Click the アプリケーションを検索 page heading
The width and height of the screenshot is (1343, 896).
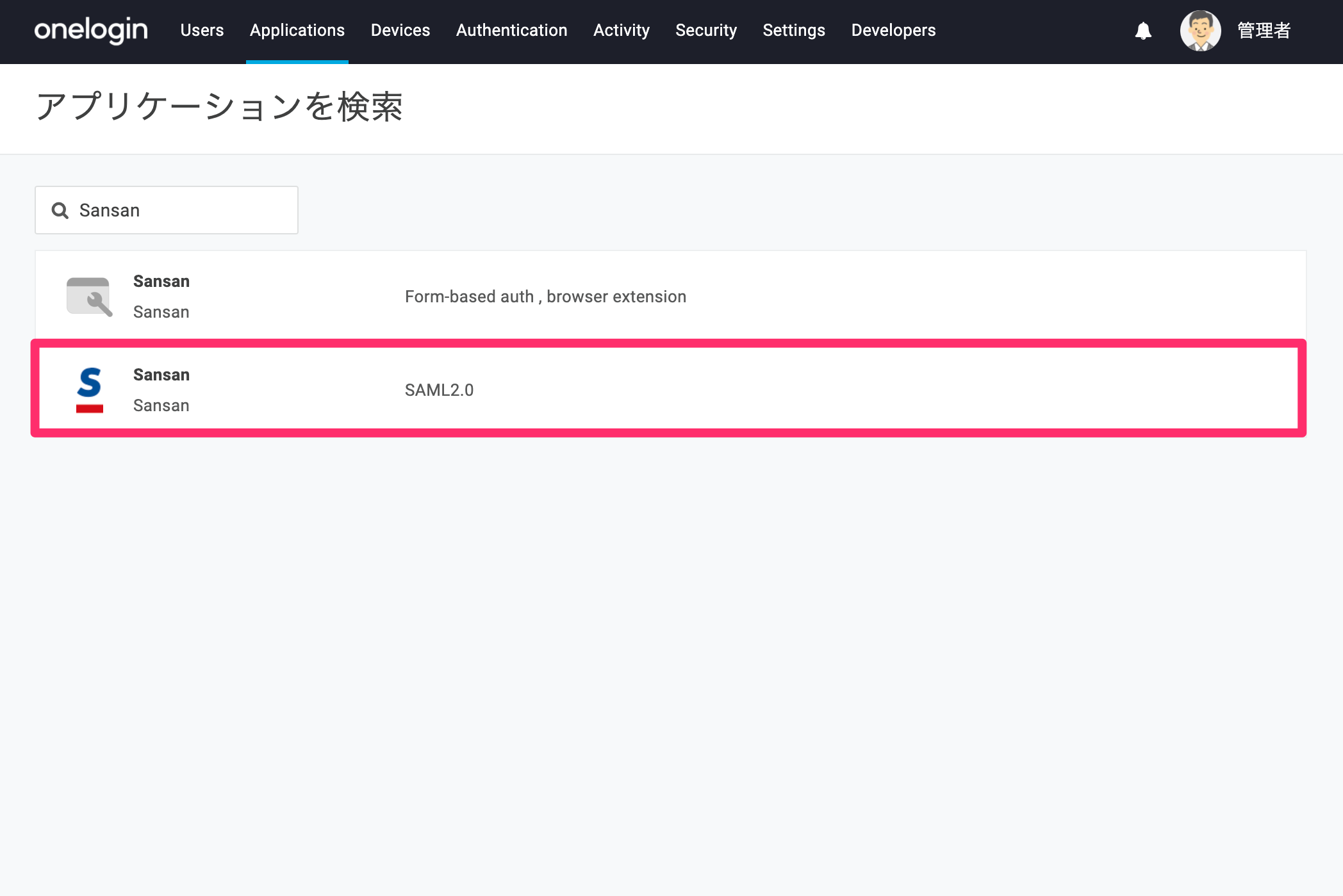click(x=219, y=106)
